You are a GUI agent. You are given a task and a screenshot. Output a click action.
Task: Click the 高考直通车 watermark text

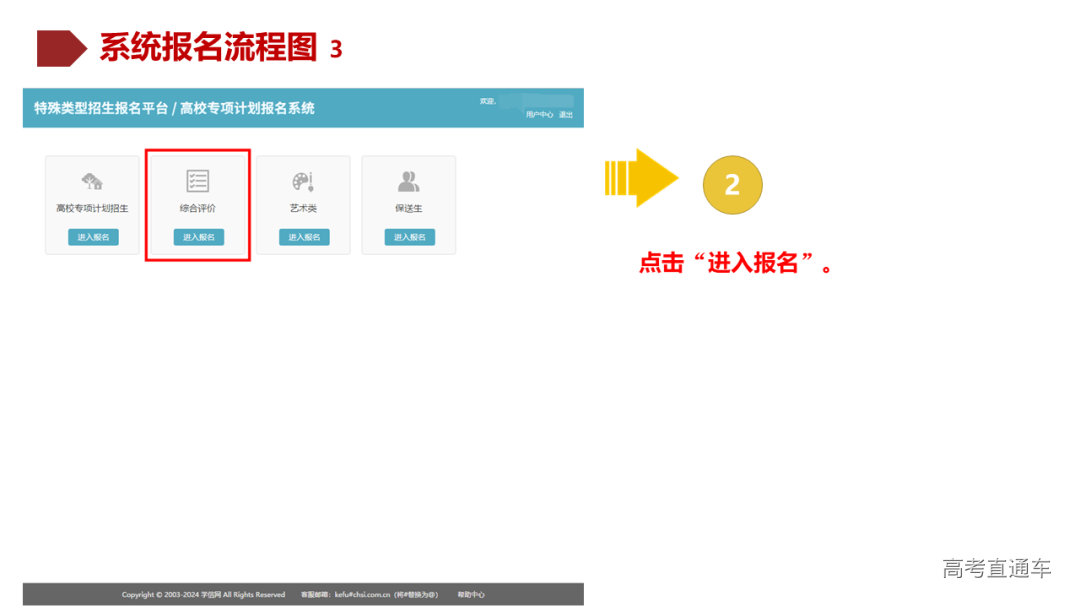pos(997,567)
